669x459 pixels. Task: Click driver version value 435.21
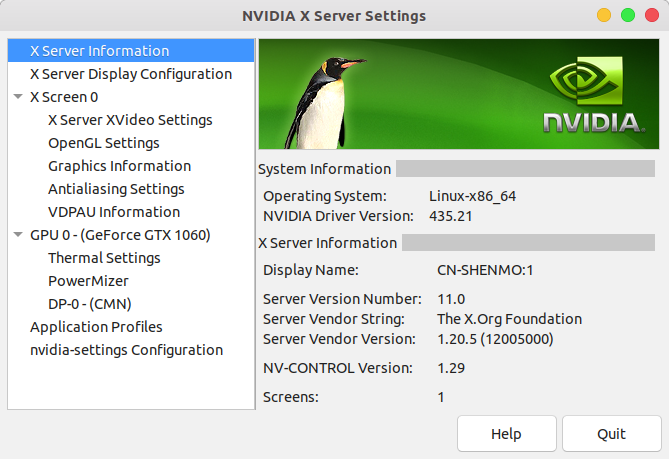click(x=451, y=216)
